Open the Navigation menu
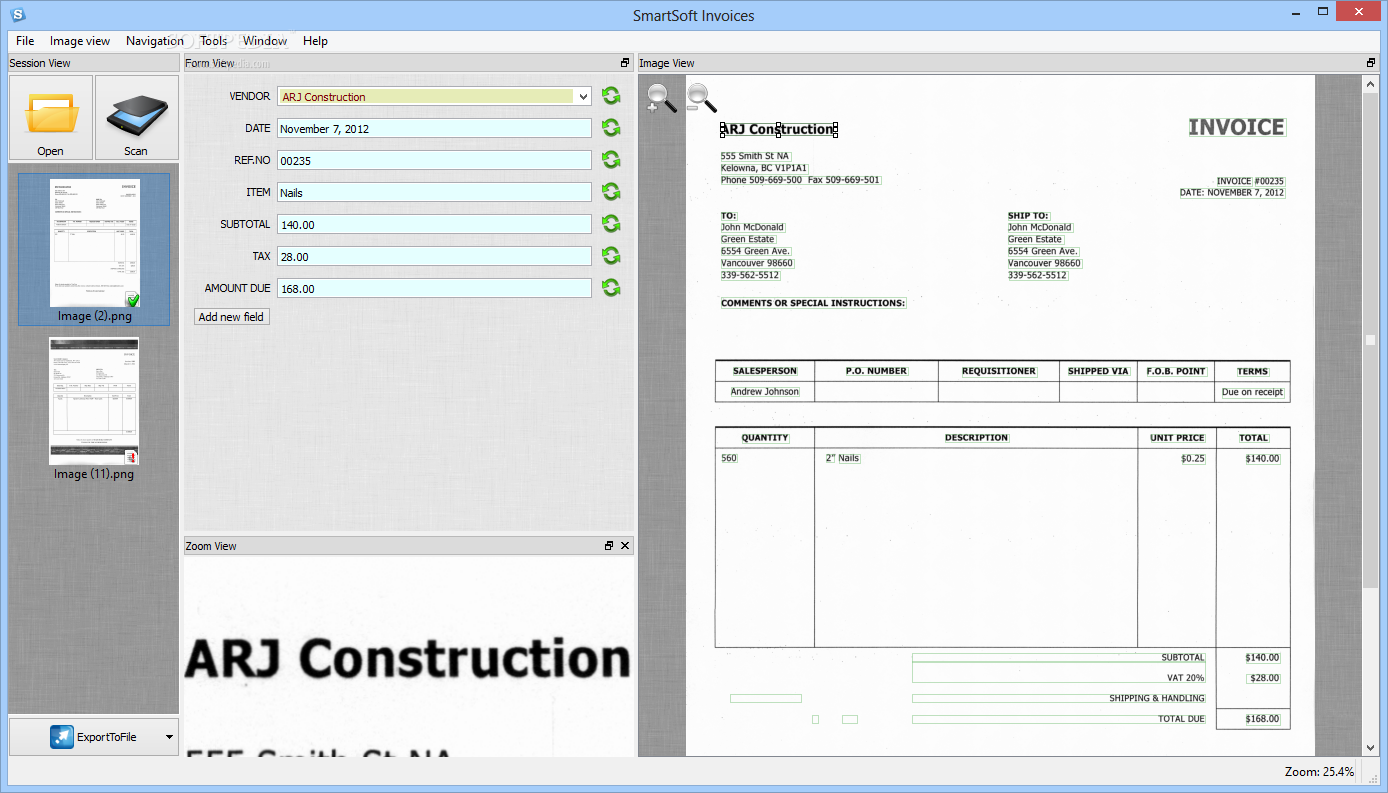1388x793 pixels. 154,41
